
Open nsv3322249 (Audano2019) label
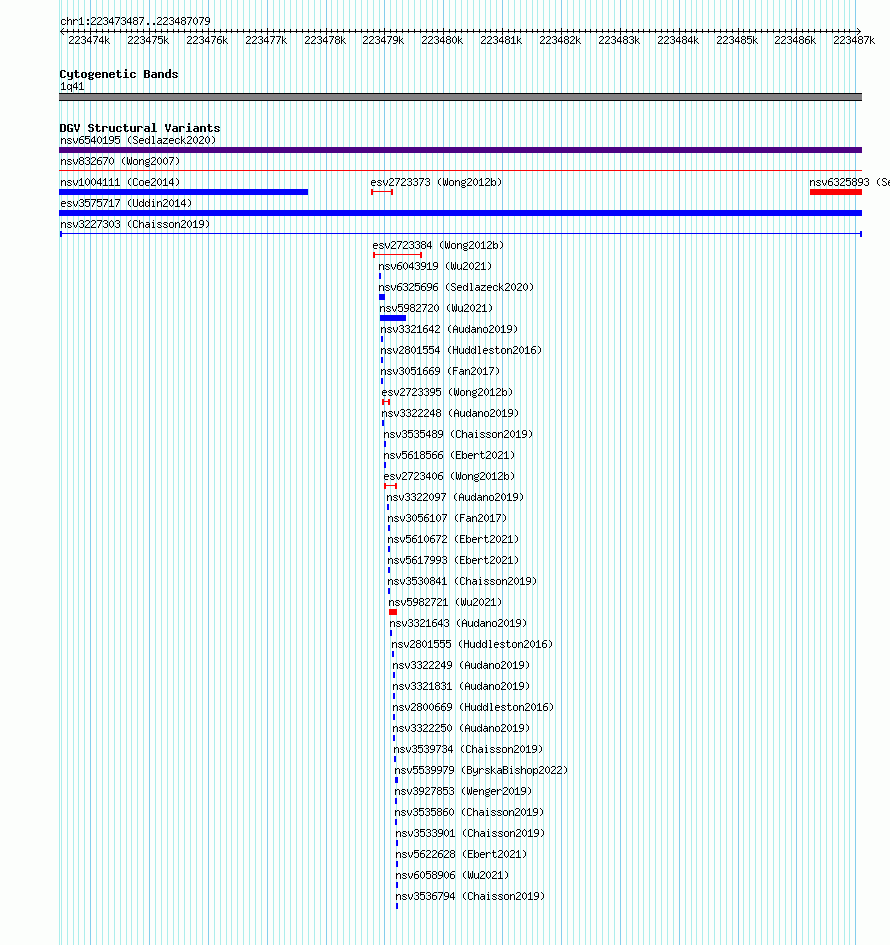tap(461, 666)
